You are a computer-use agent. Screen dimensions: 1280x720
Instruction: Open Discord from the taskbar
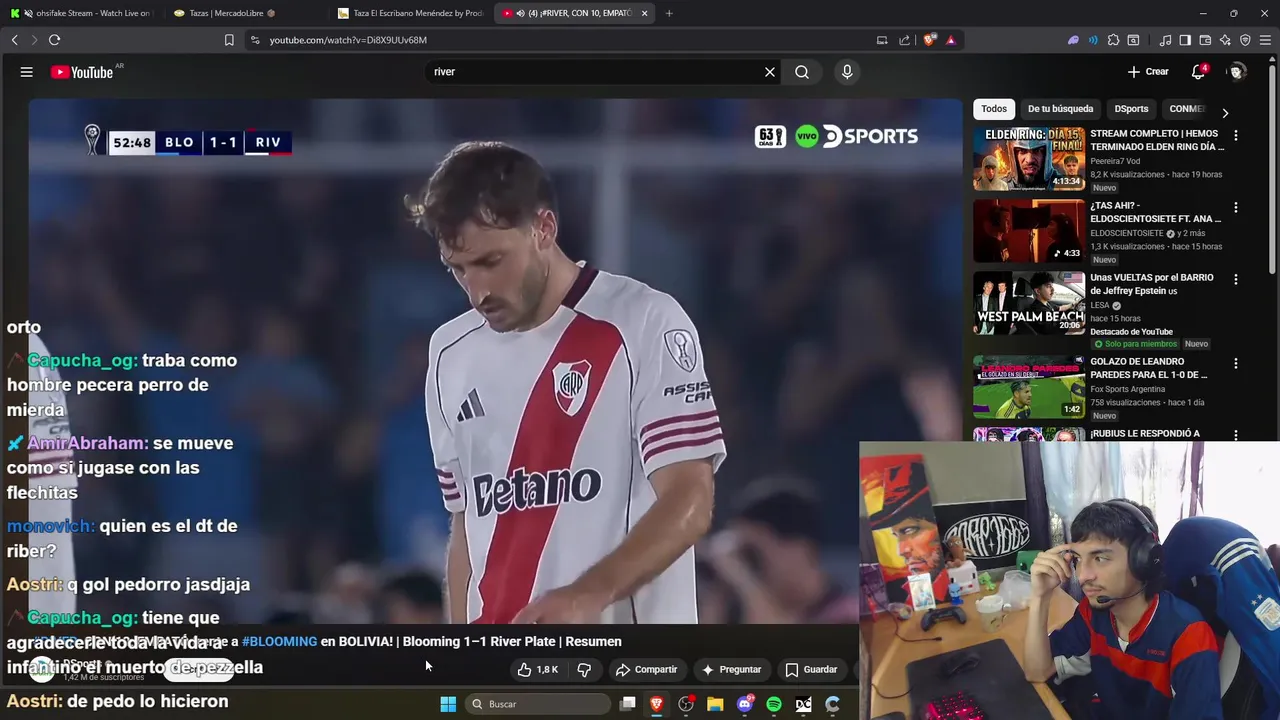click(744, 704)
